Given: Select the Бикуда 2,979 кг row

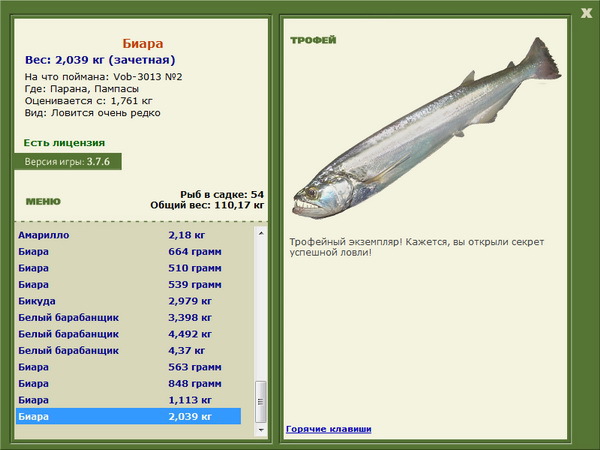Looking at the screenshot, I should [129, 301].
